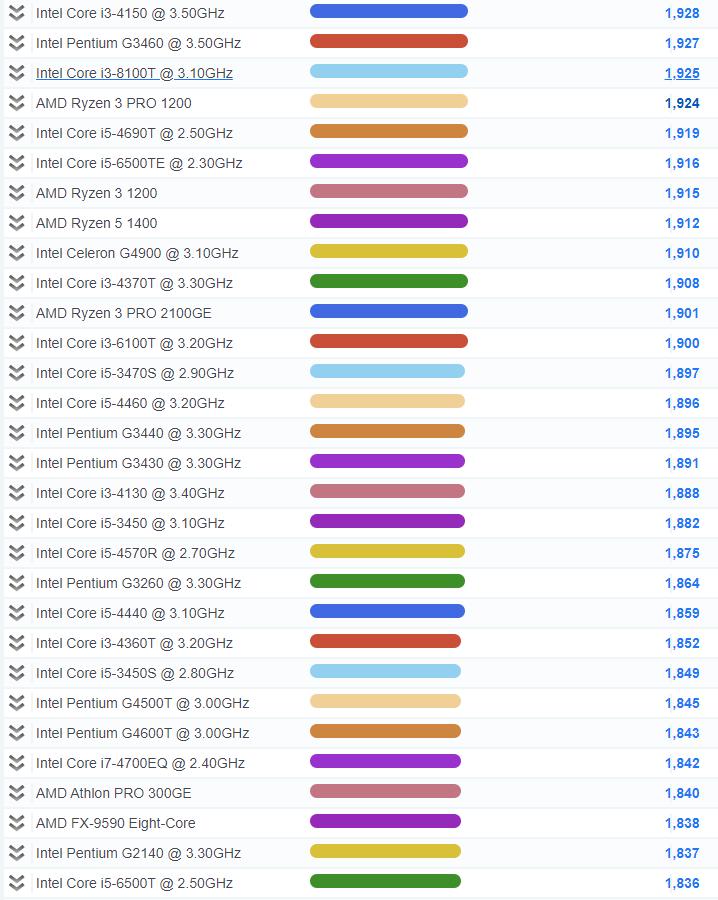Image resolution: width=718 pixels, height=900 pixels.
Task: Open Intel Core i5-3450S @ 2.80GHz link
Action: (135, 673)
